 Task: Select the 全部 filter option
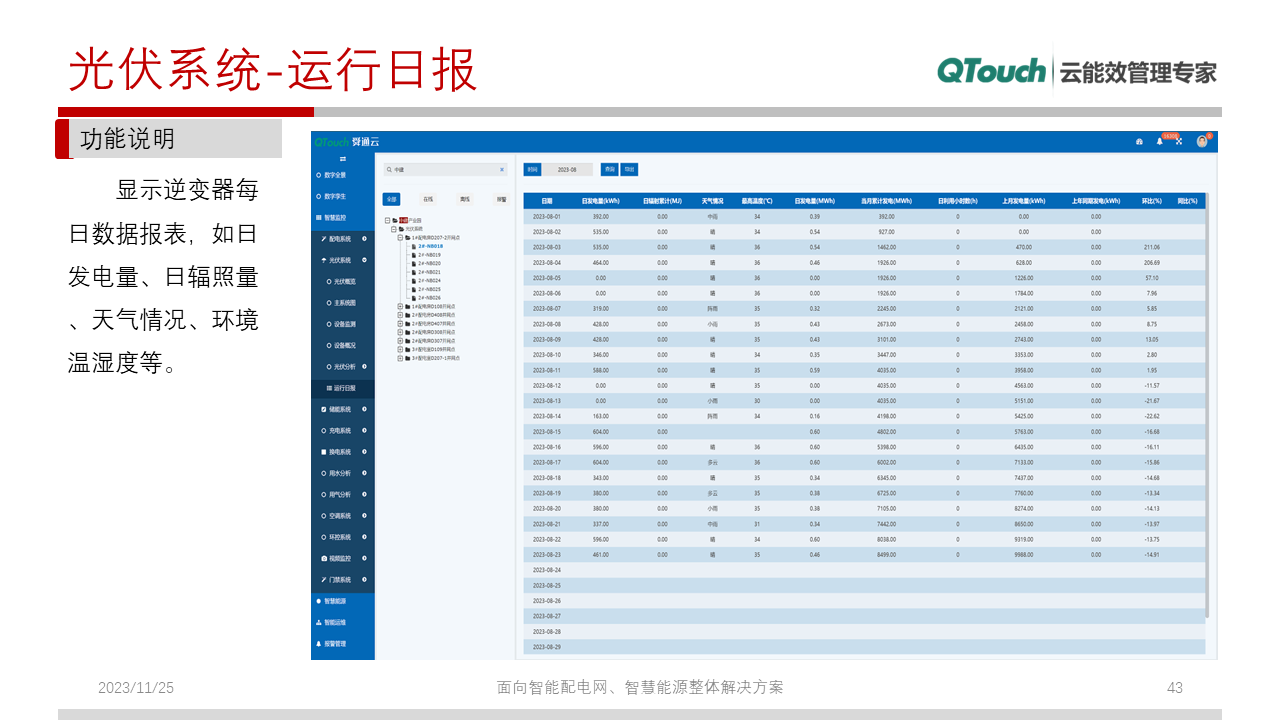tap(391, 198)
